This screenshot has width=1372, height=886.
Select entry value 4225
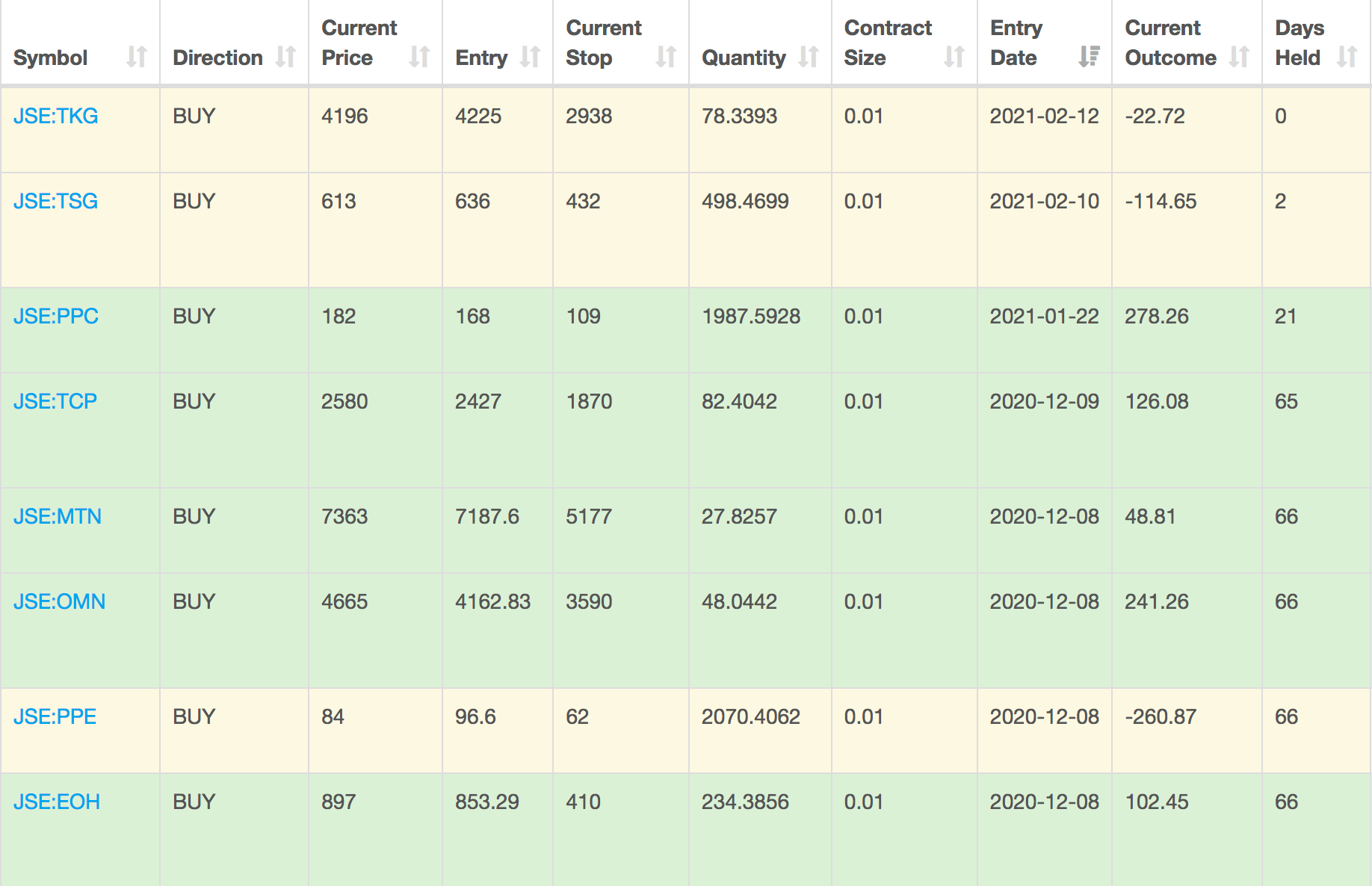click(478, 116)
